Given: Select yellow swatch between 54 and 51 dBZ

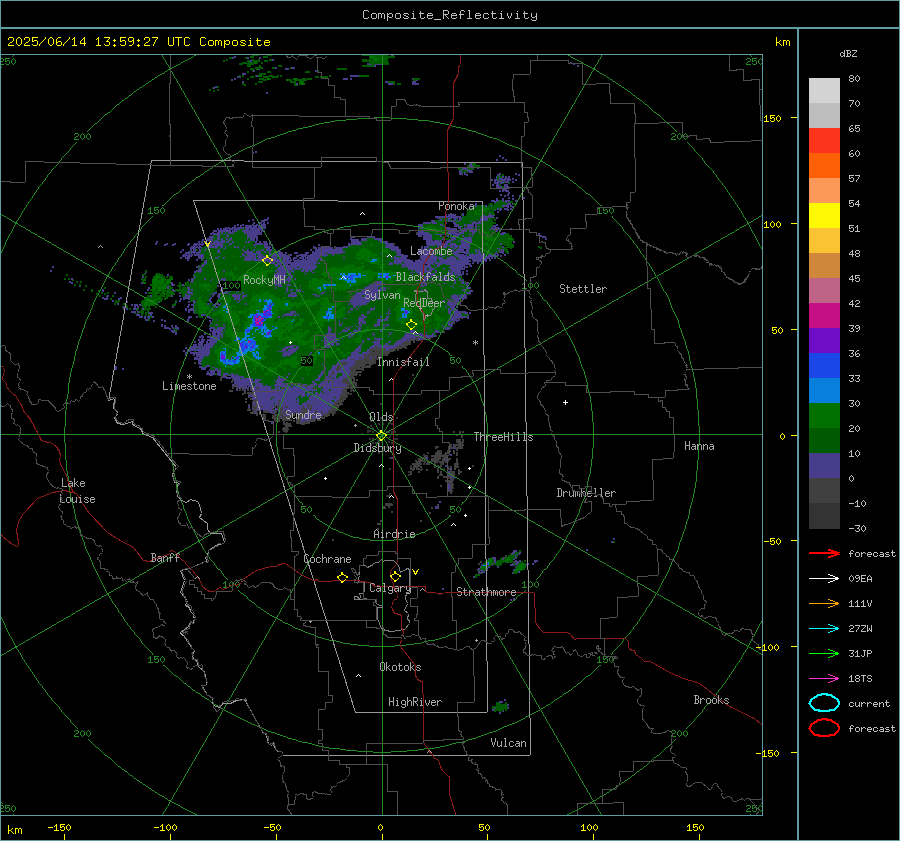Looking at the screenshot, I should pos(824,215).
